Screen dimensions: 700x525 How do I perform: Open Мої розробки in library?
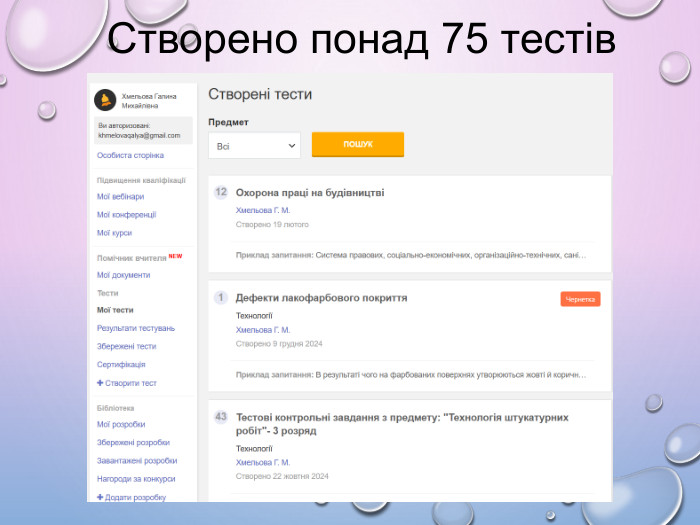pyautogui.click(x=121, y=424)
